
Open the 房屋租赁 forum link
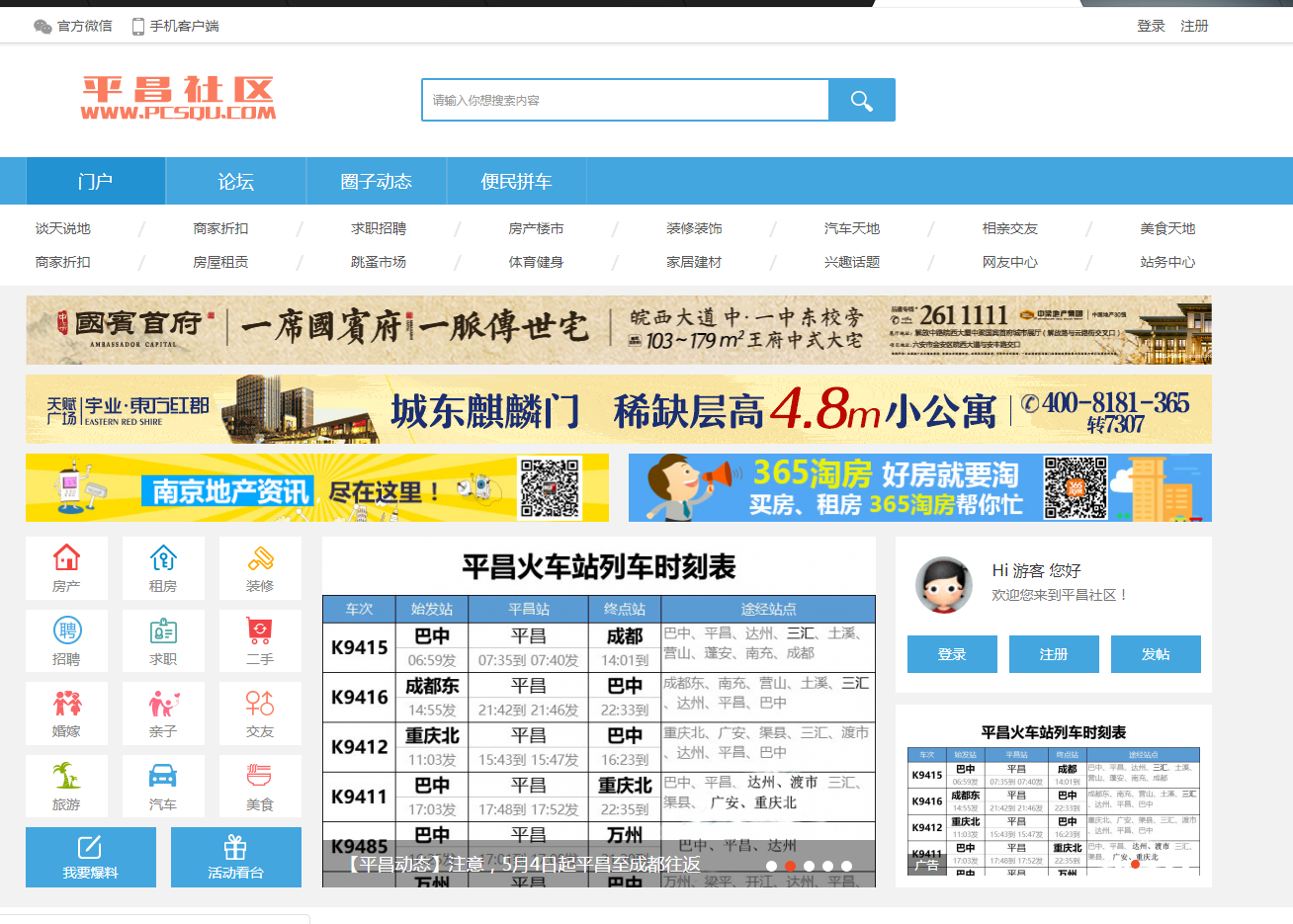pos(220,262)
